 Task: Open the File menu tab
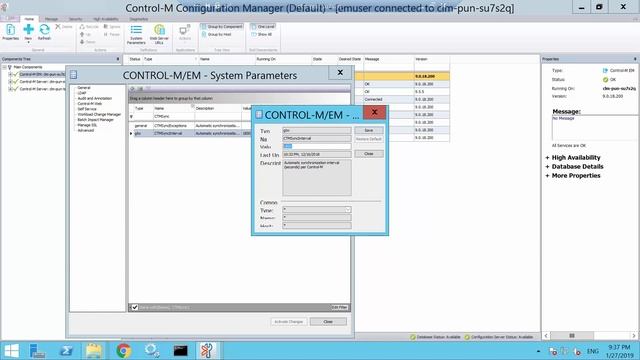click(10, 19)
